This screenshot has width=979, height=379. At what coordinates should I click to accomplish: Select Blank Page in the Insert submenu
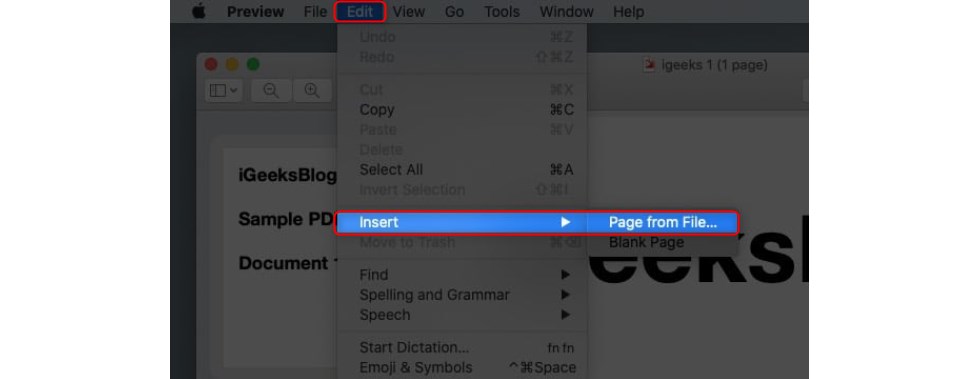coord(662,242)
